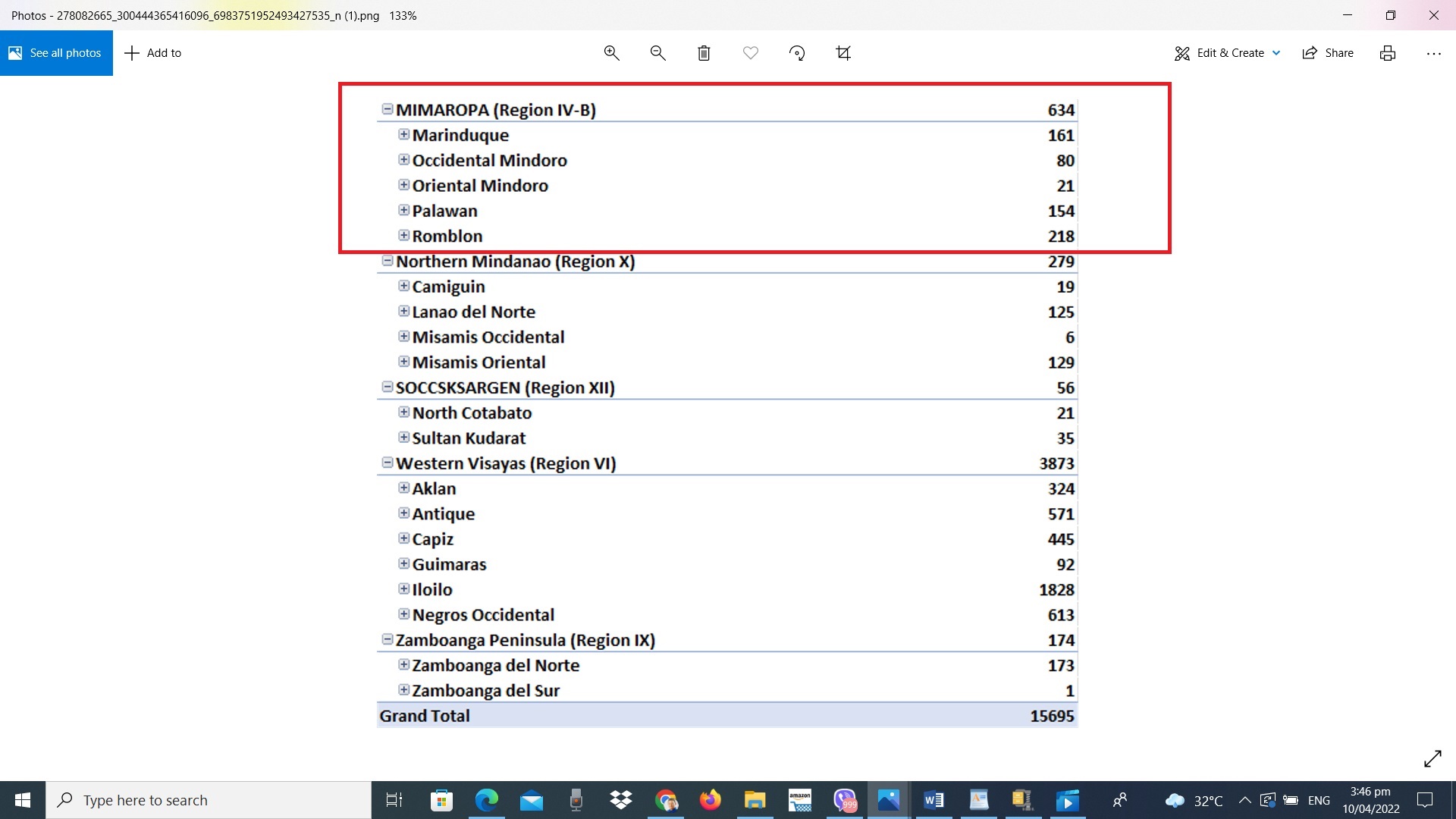
Task: Click the See all photos button
Action: 56,53
